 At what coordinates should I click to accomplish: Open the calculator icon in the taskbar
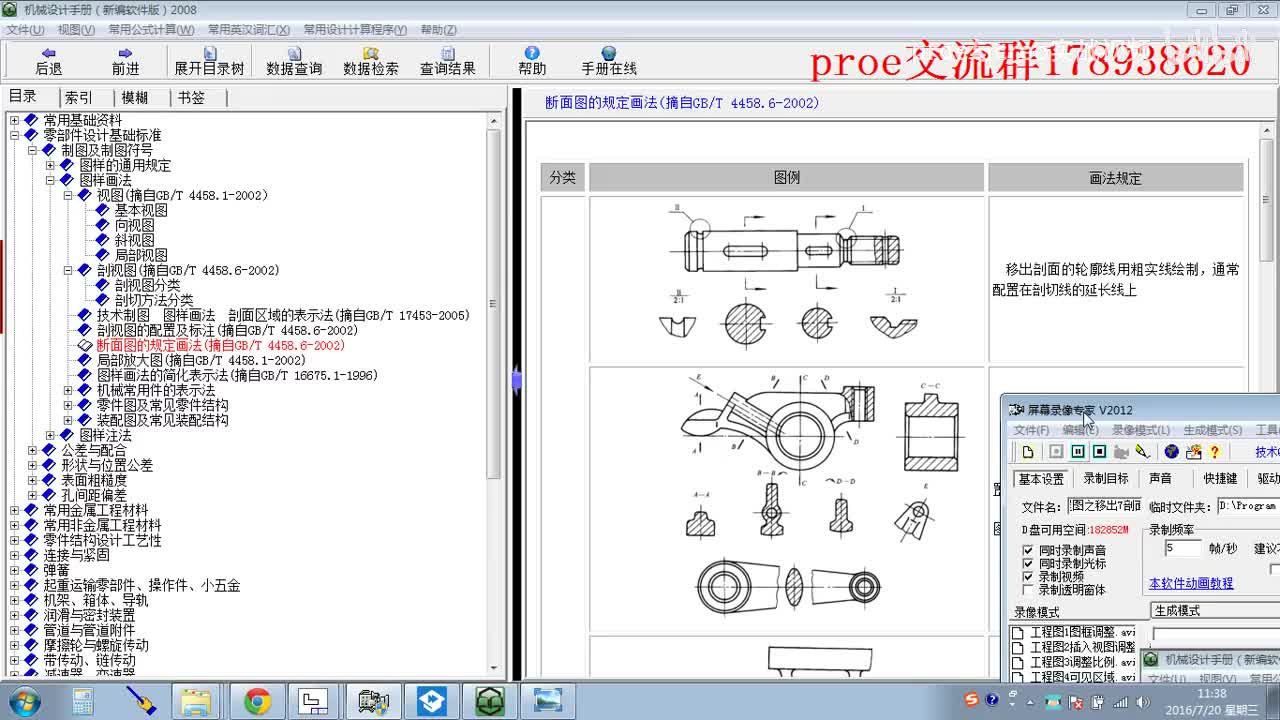[82, 702]
